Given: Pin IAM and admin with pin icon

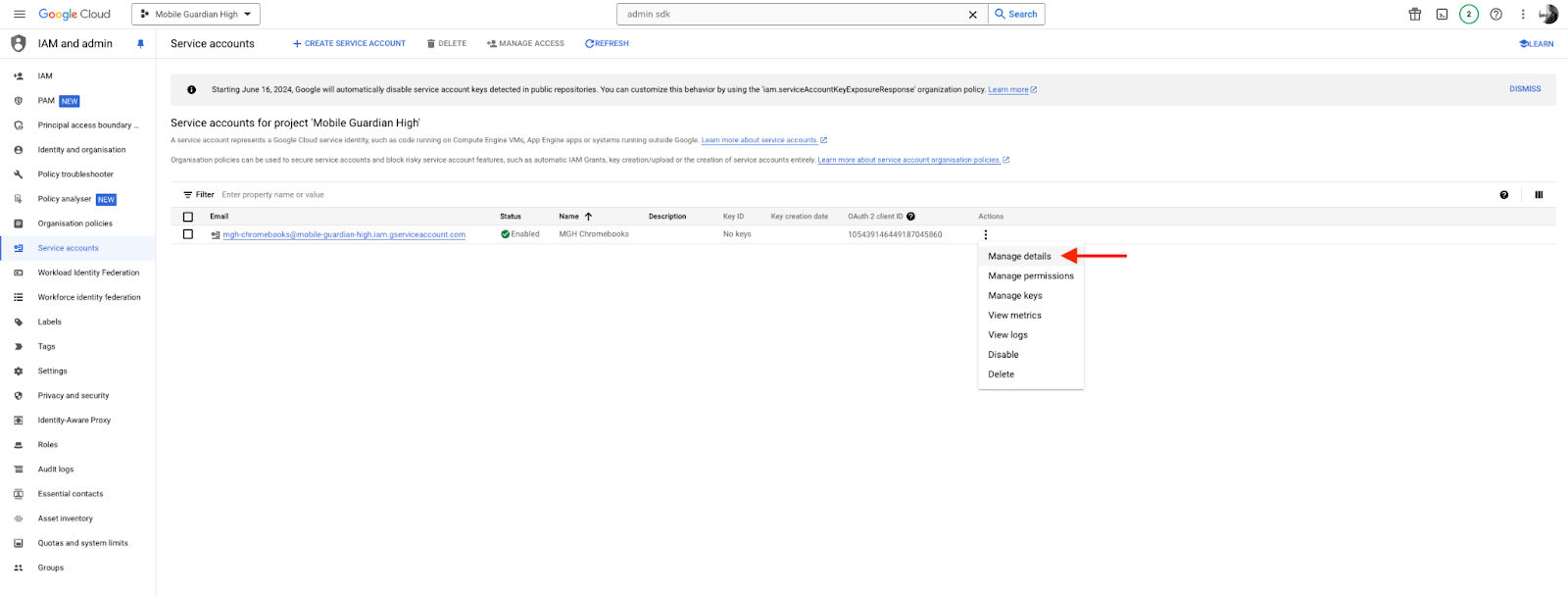Looking at the screenshot, I should click(x=140, y=44).
